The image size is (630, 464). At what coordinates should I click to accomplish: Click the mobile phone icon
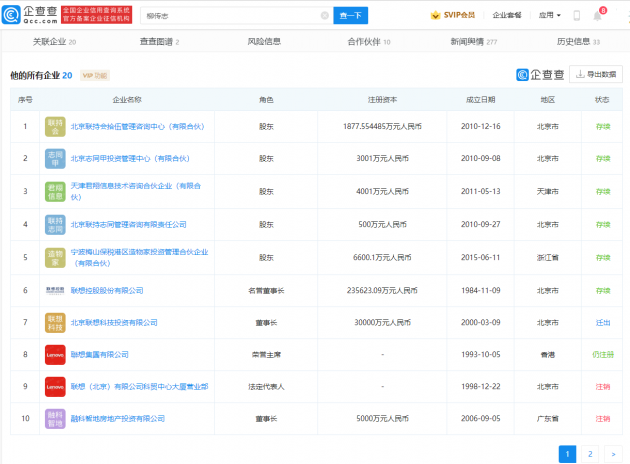[x=576, y=16]
